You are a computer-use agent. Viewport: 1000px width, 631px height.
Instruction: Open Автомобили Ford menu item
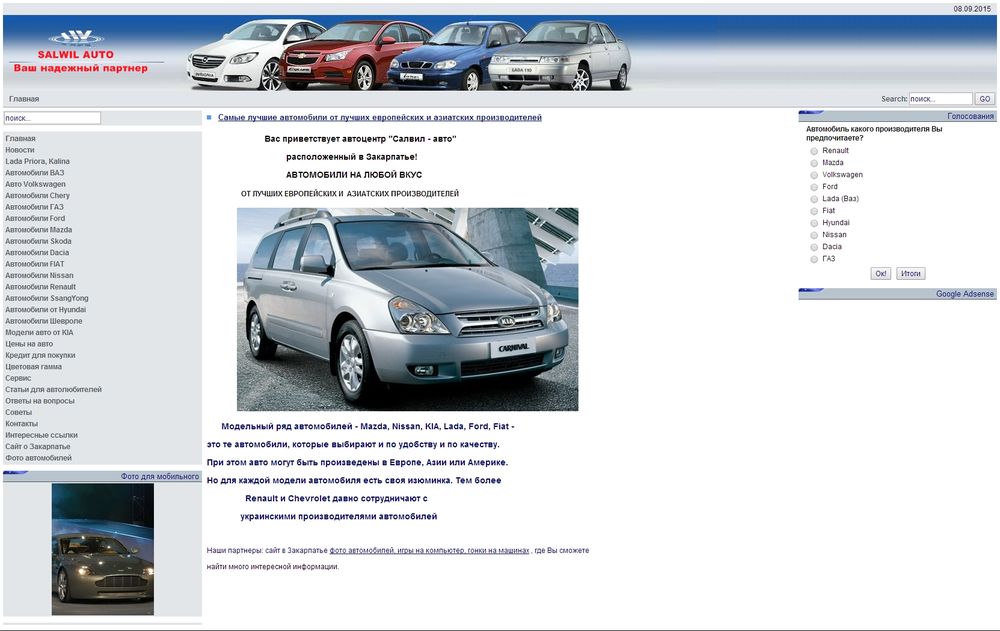(x=35, y=219)
